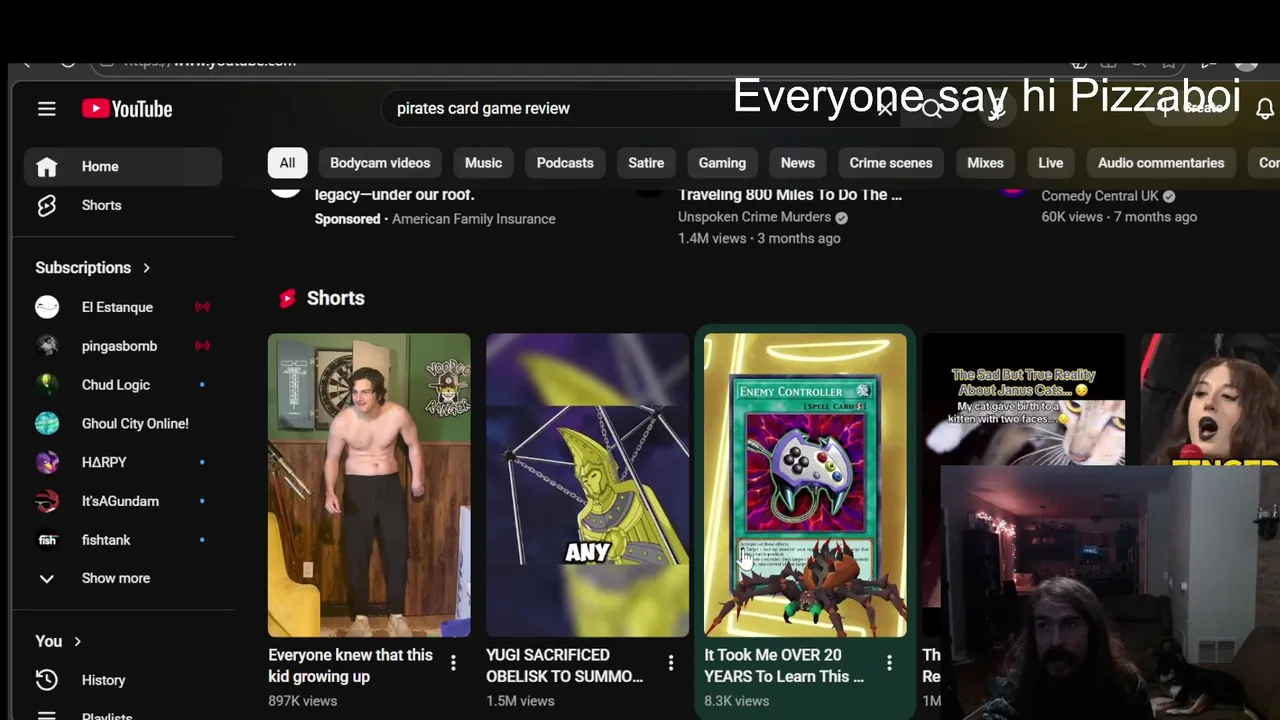Screen dimensions: 1280x720
Task: Open 'Traveling 800 Miles To Do The ...' video title
Action: click(x=790, y=195)
